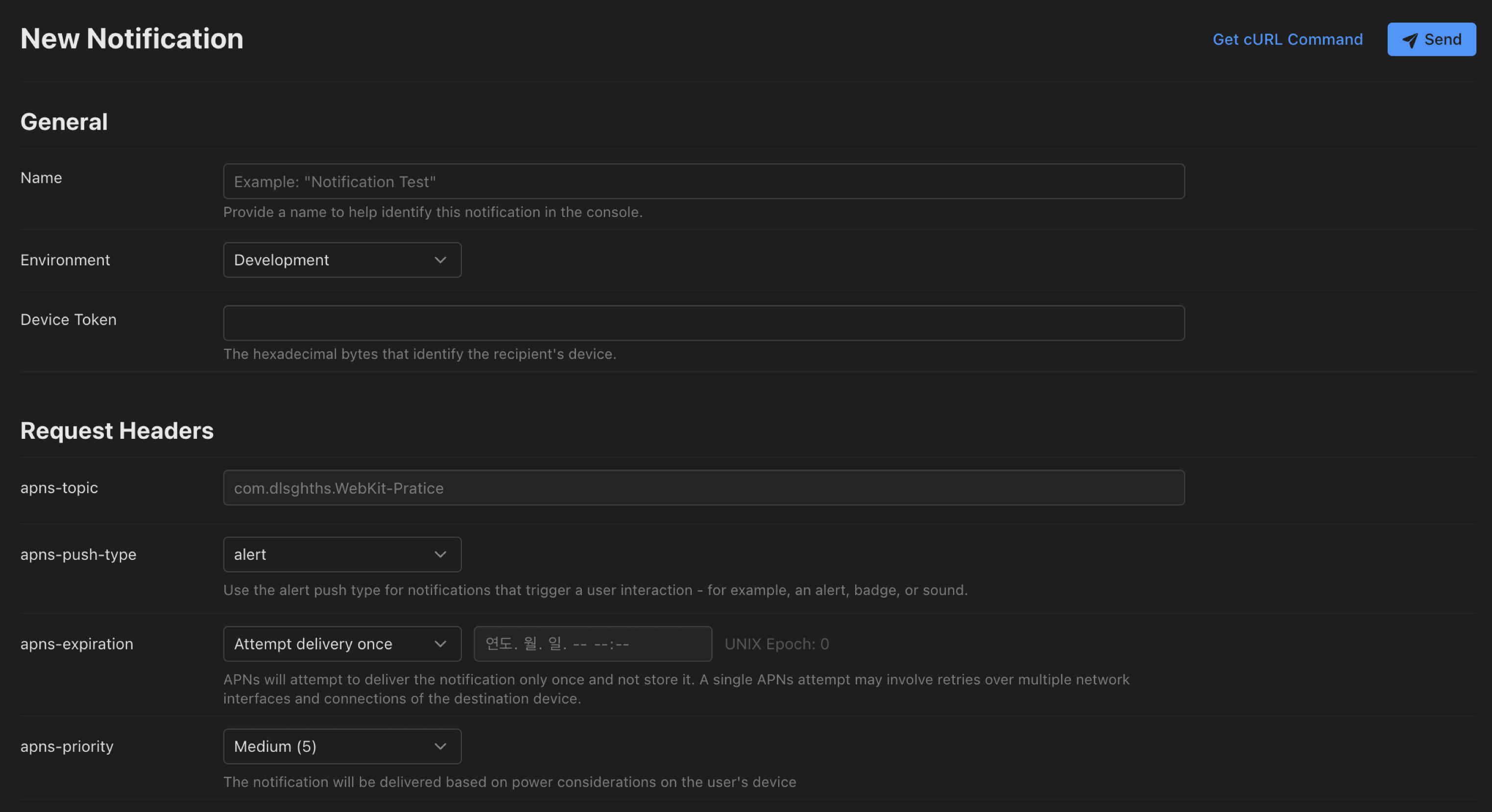Screen dimensions: 1492x812
Task: Click the alert push type description text
Action: 596,590
